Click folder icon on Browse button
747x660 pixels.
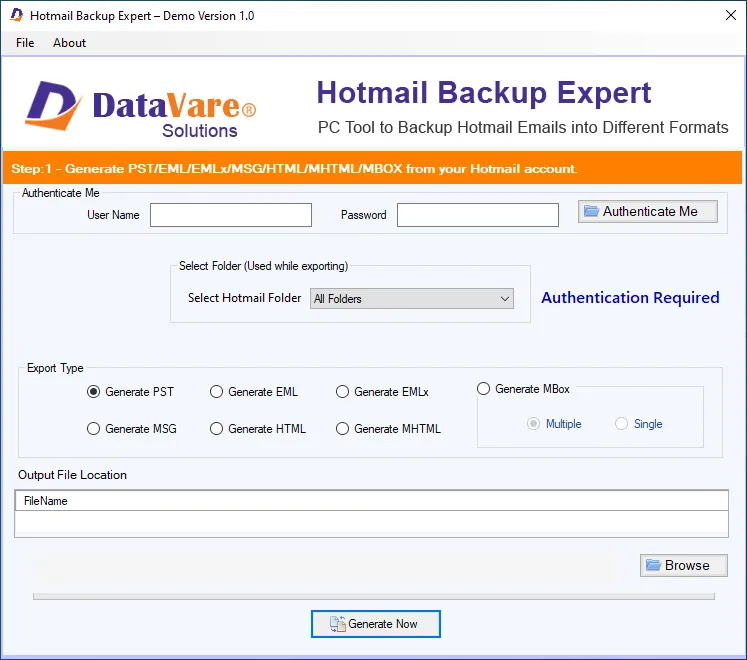[x=653, y=565]
